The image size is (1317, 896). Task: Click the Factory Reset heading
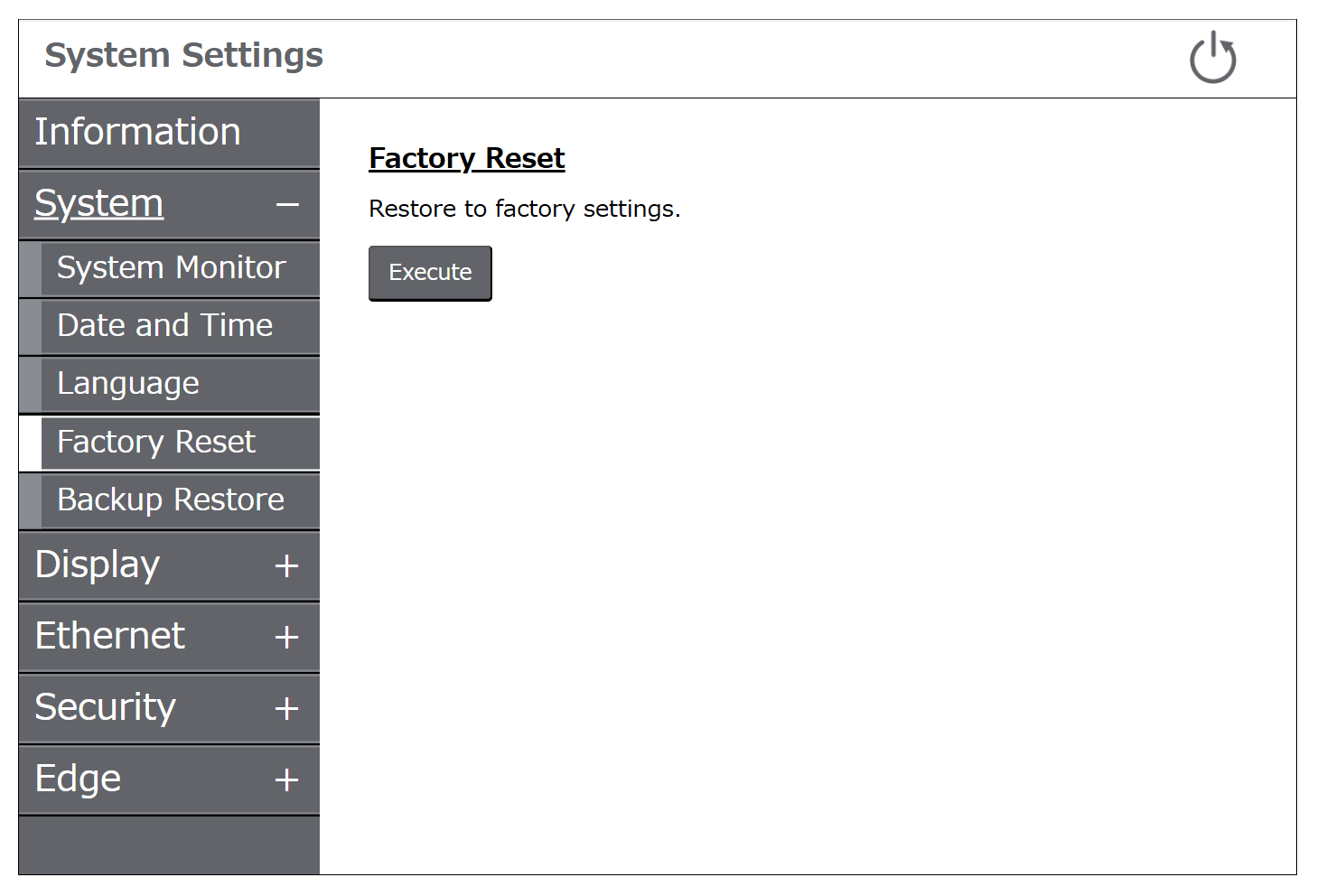(467, 159)
